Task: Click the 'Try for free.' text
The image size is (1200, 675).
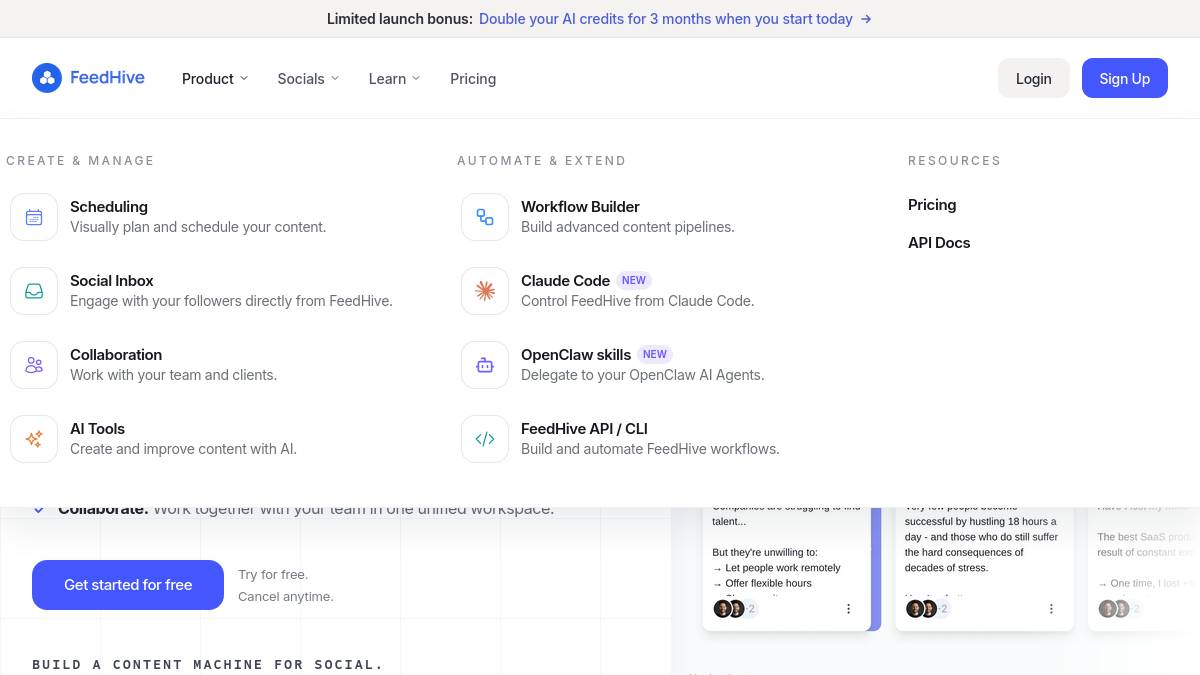Action: pyautogui.click(x=273, y=574)
